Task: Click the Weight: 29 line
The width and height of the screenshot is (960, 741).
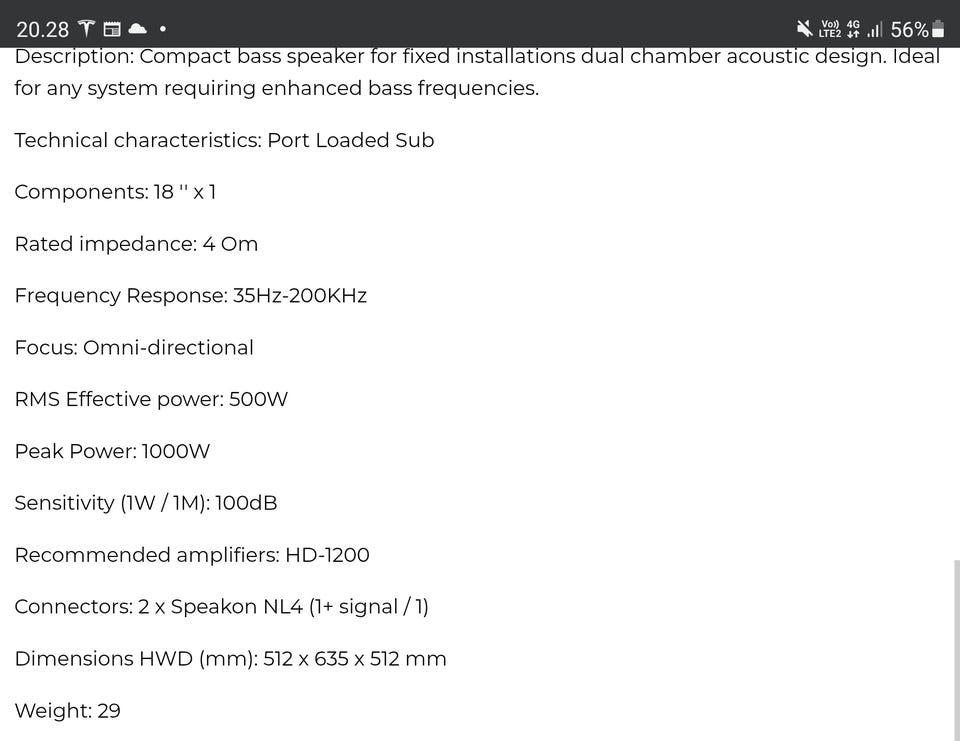Action: (x=67, y=711)
